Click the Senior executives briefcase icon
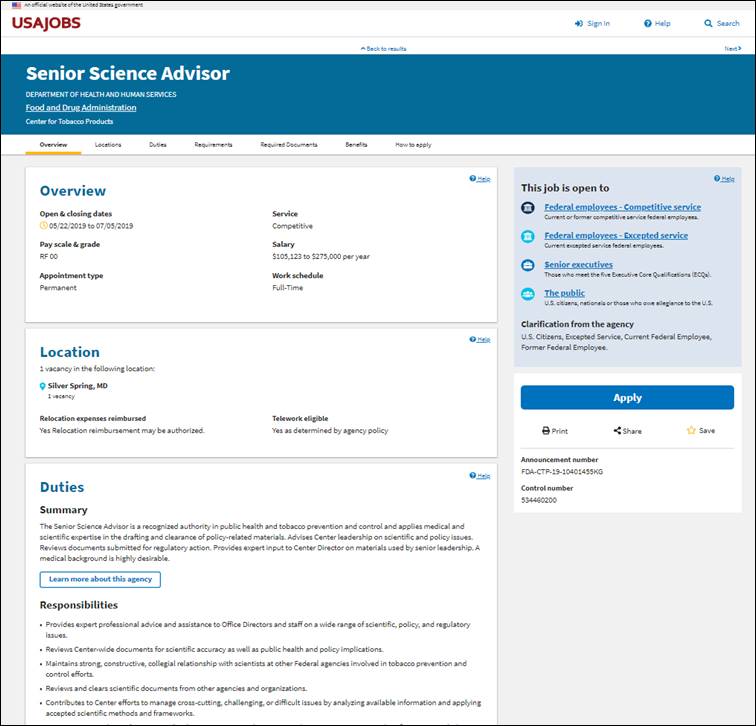Screen dimensions: 756x726 click(527, 265)
